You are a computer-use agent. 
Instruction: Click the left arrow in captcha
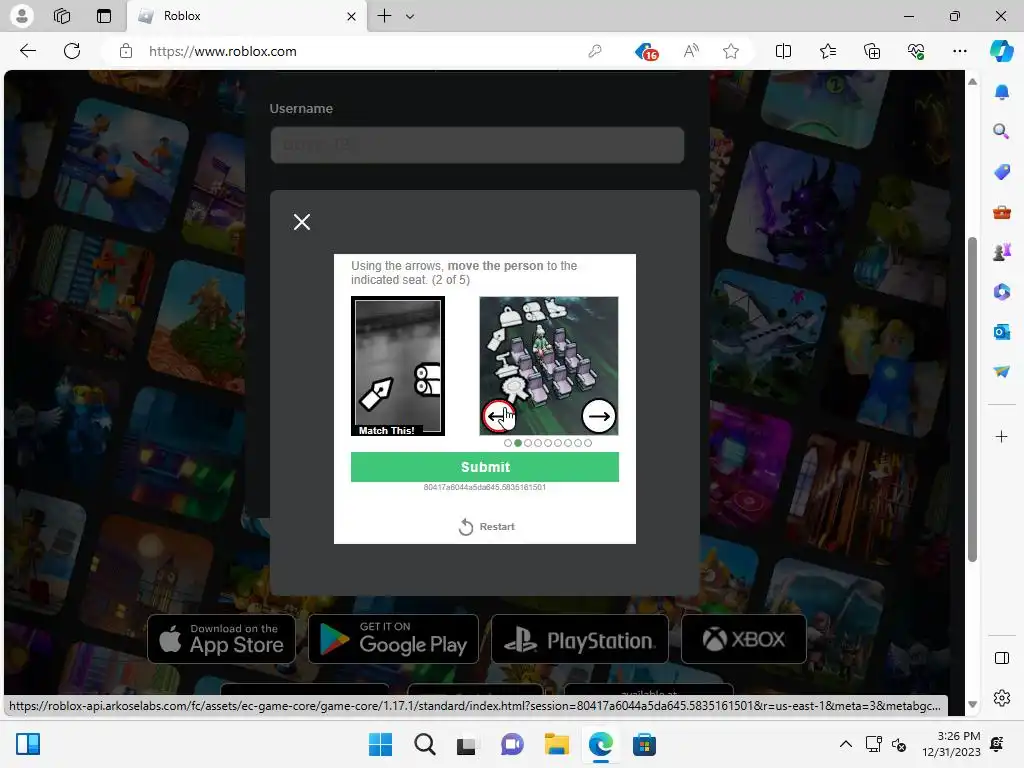pyautogui.click(x=499, y=416)
